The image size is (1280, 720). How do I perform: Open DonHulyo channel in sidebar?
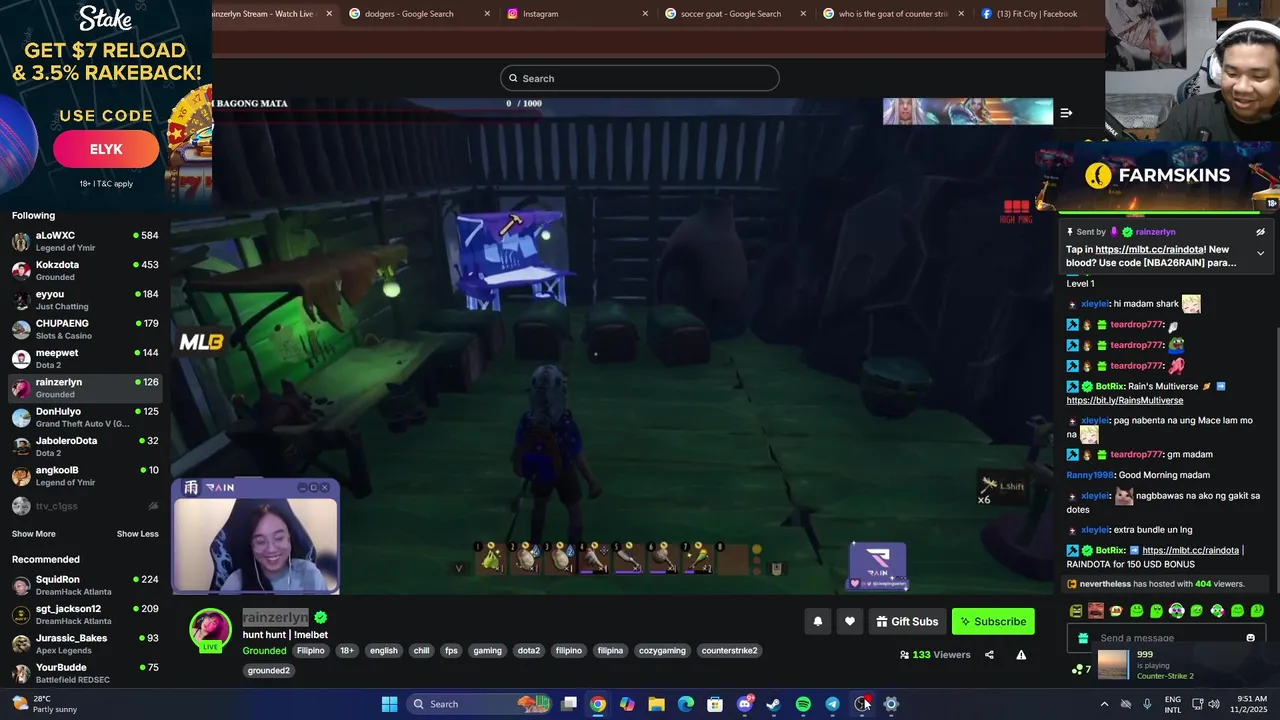click(85, 417)
